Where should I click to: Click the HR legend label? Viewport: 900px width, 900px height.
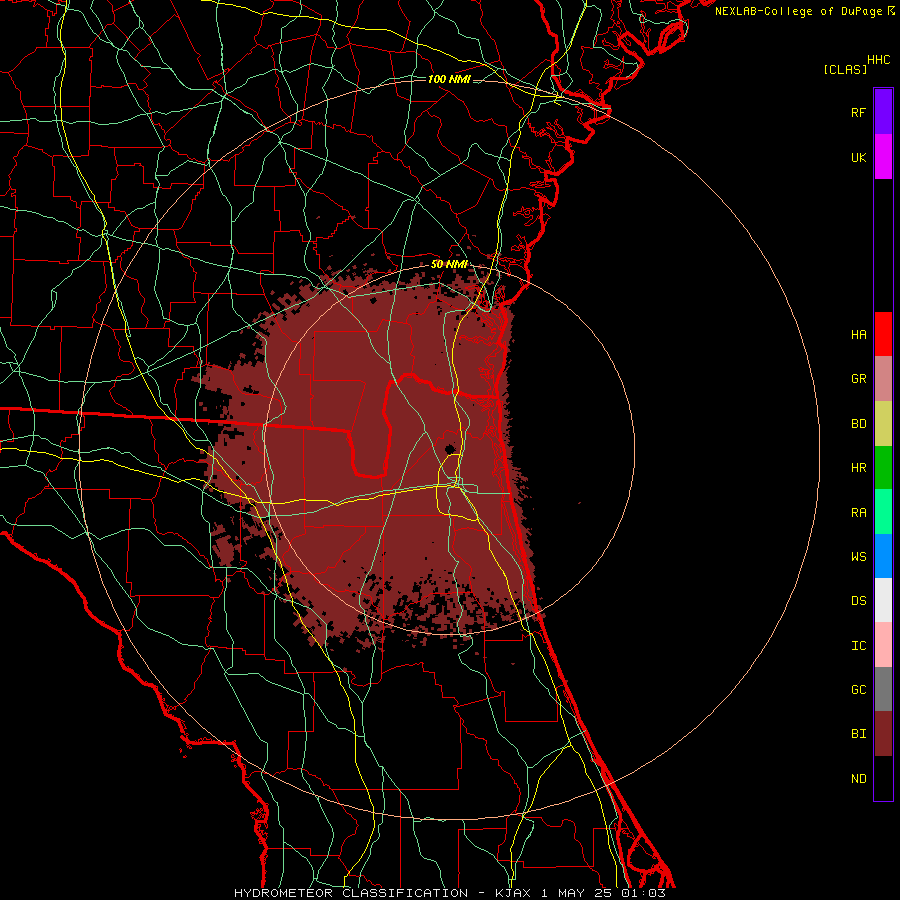858,468
